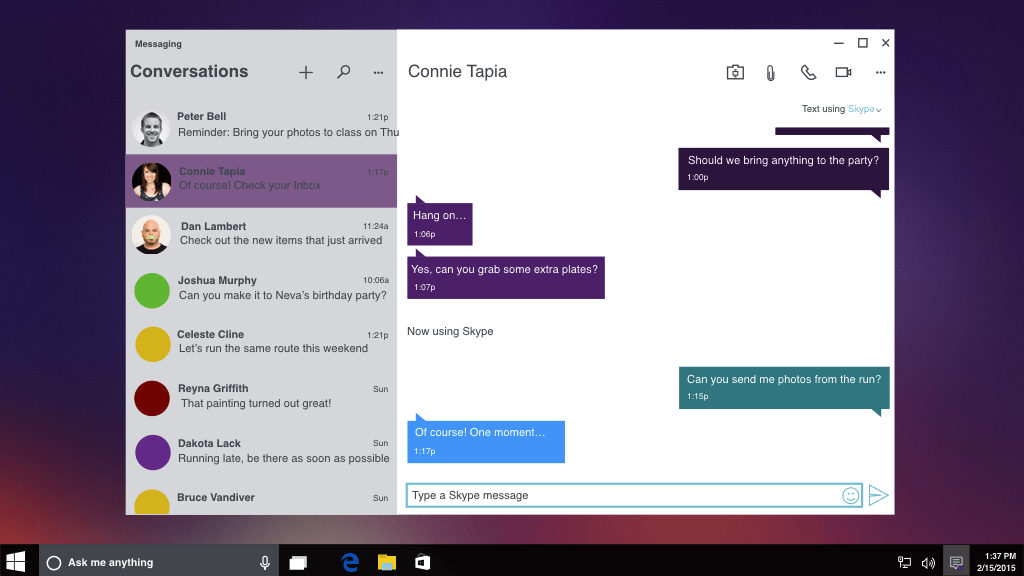Click Dan Lambert's avatar photo
Image resolution: width=1024 pixels, height=576 pixels.
click(x=152, y=235)
